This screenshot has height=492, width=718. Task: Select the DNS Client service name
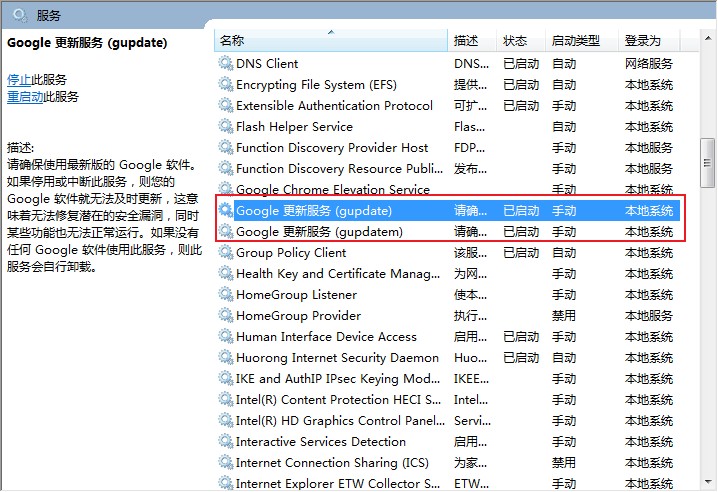pyautogui.click(x=267, y=64)
